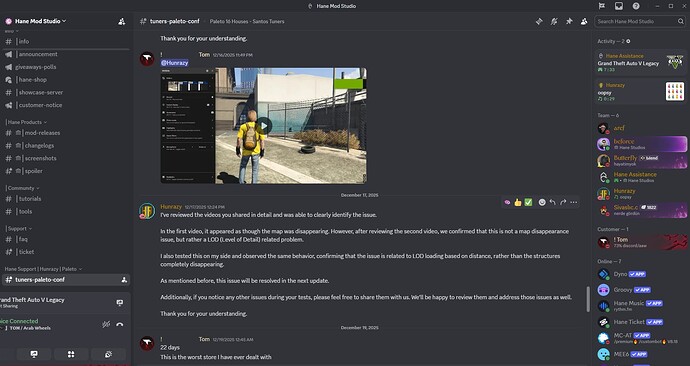React with the green check mark emoji

click(529, 202)
